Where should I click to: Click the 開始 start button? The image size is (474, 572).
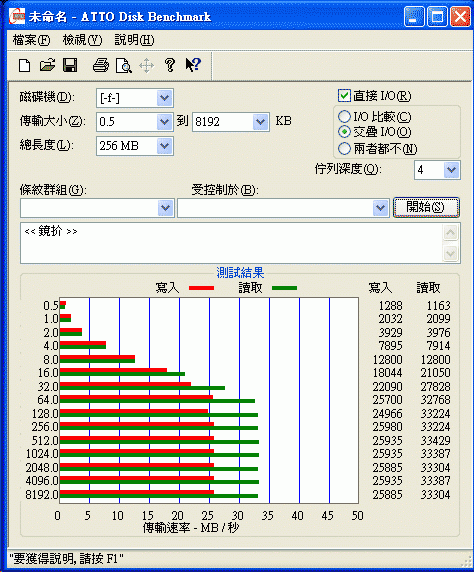(426, 207)
